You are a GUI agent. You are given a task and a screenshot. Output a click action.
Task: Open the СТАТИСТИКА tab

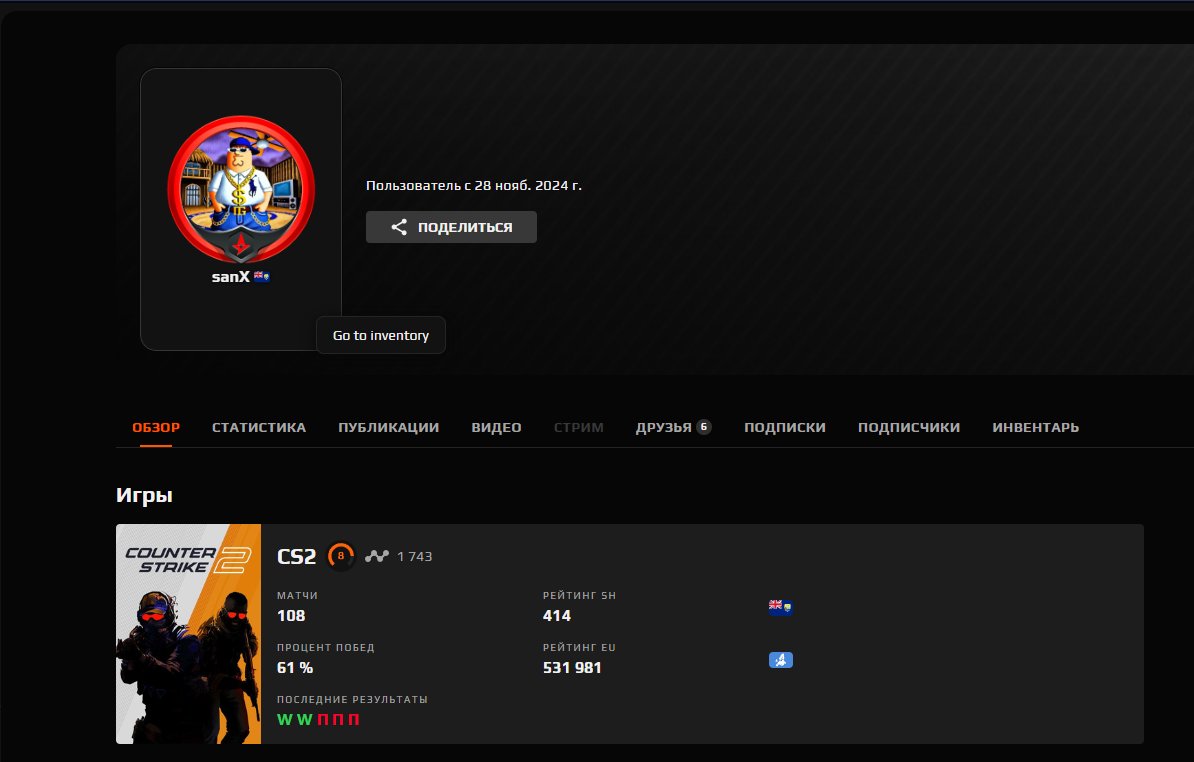259,427
